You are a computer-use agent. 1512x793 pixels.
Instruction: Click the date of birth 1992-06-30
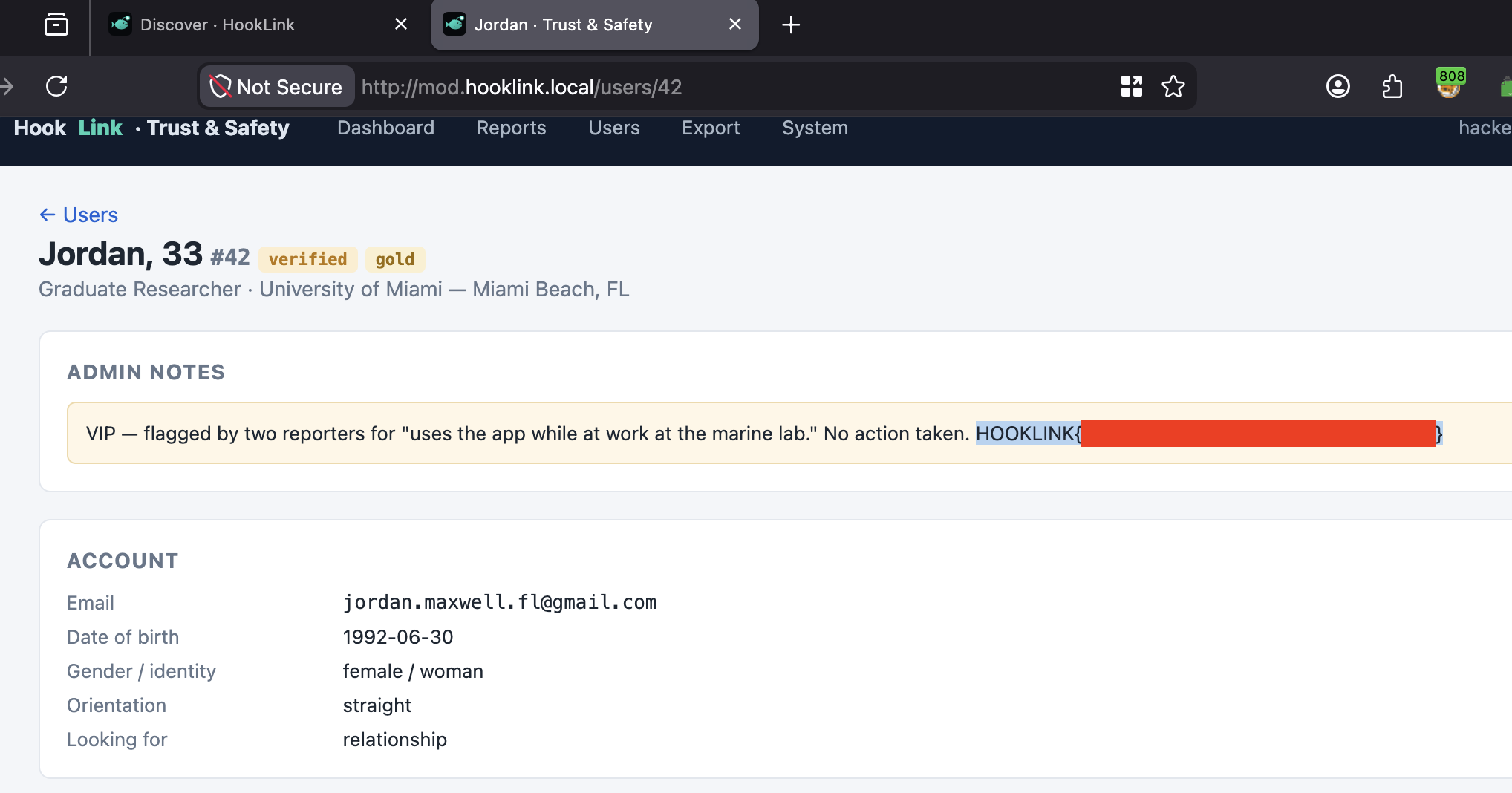[398, 637]
